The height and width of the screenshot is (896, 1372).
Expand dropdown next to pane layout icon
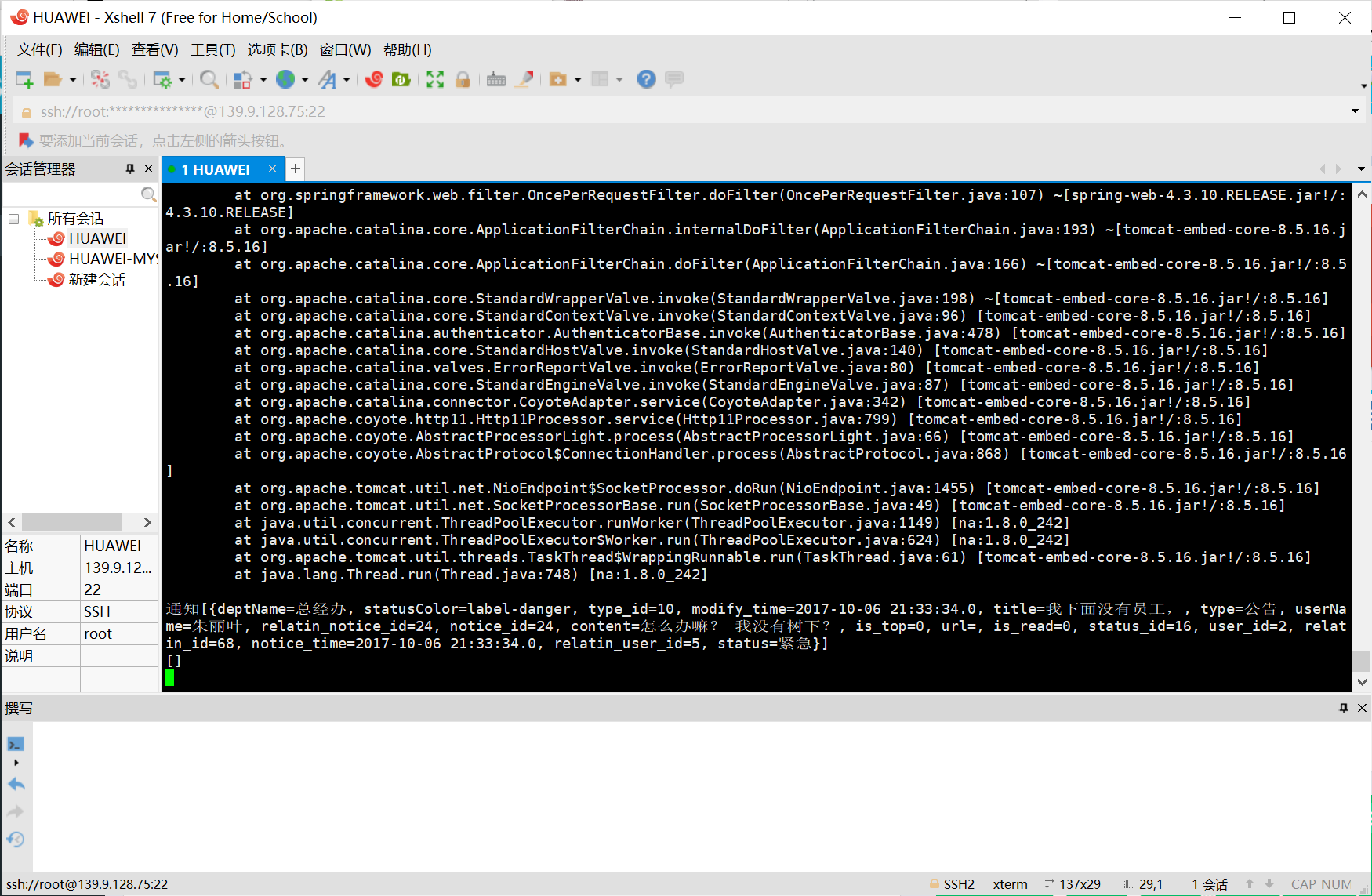point(619,79)
